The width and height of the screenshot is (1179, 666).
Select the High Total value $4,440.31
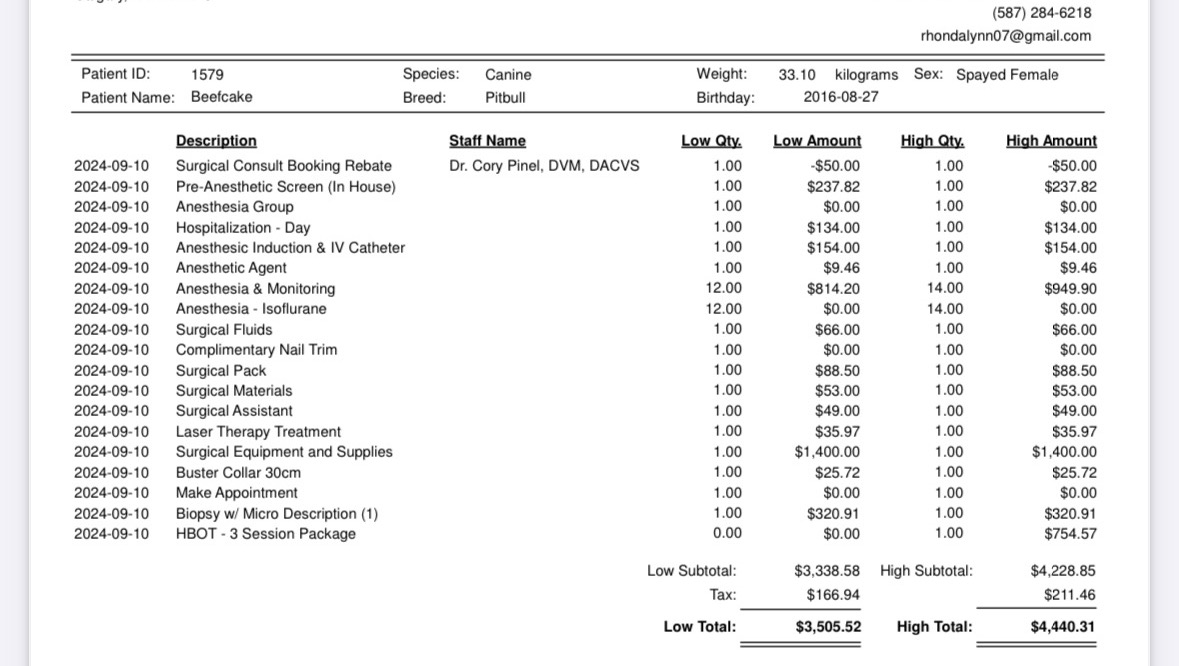click(x=1063, y=626)
